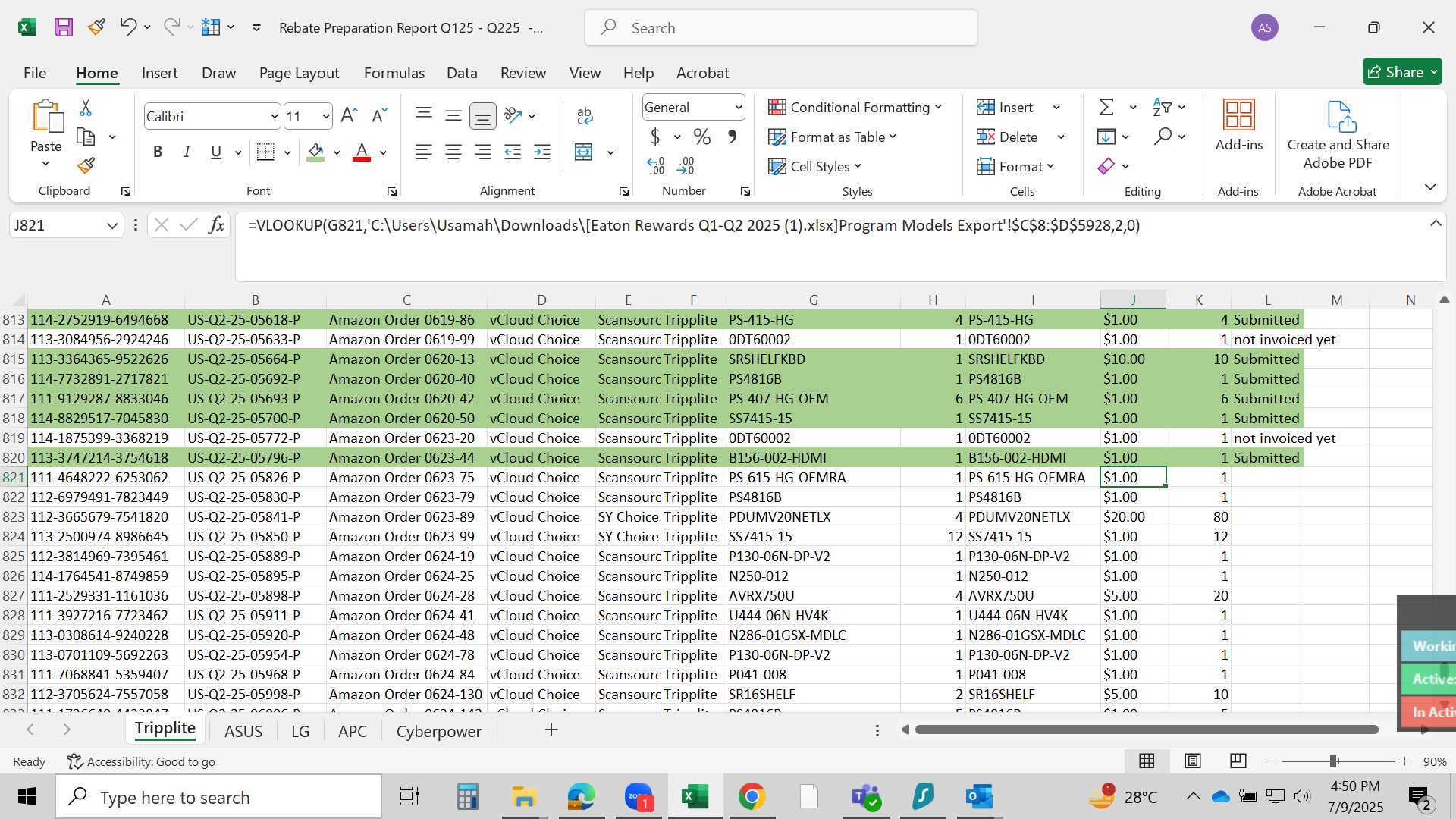Click the Search box in title bar
The height and width of the screenshot is (819, 1456).
pyautogui.click(x=781, y=28)
